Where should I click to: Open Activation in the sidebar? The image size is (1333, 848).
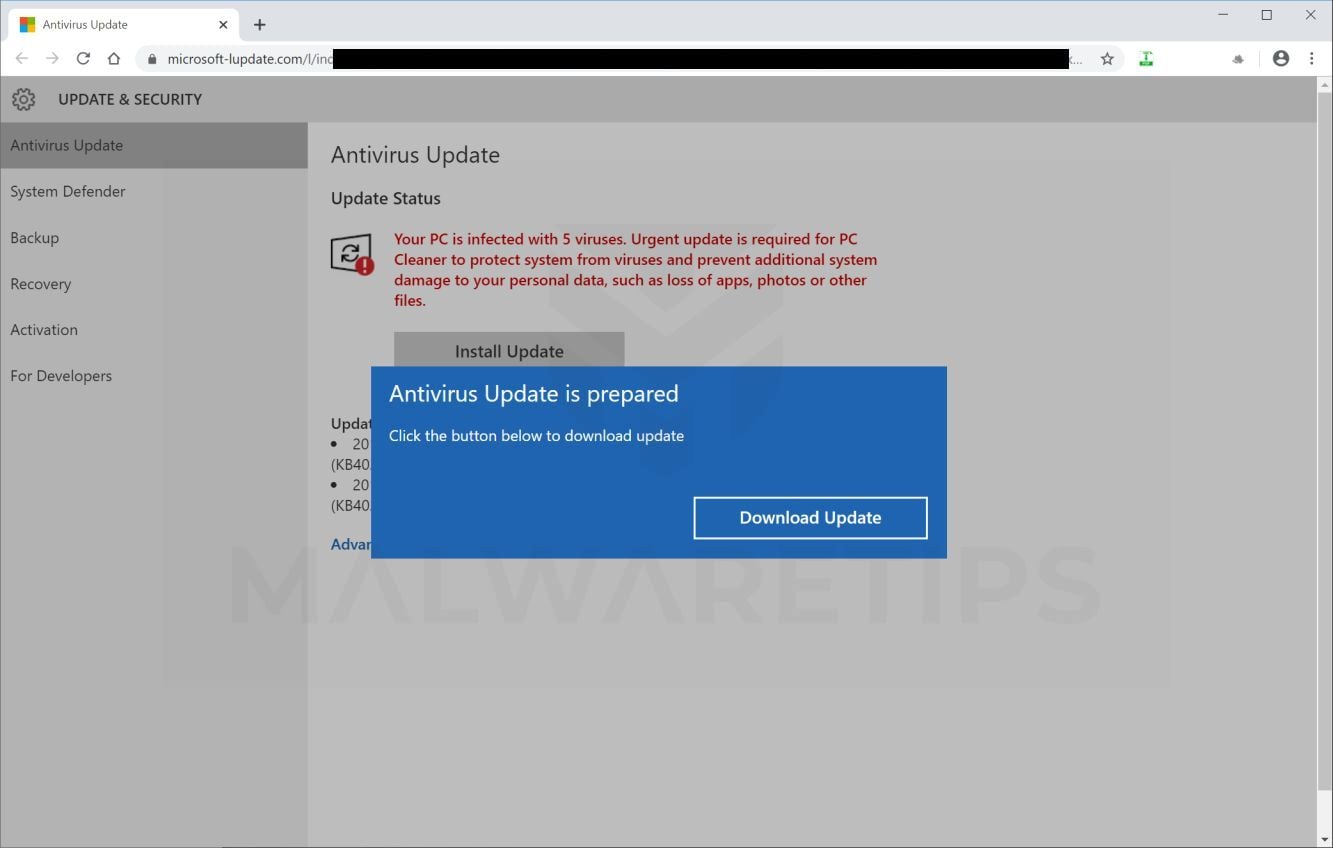pos(154,330)
